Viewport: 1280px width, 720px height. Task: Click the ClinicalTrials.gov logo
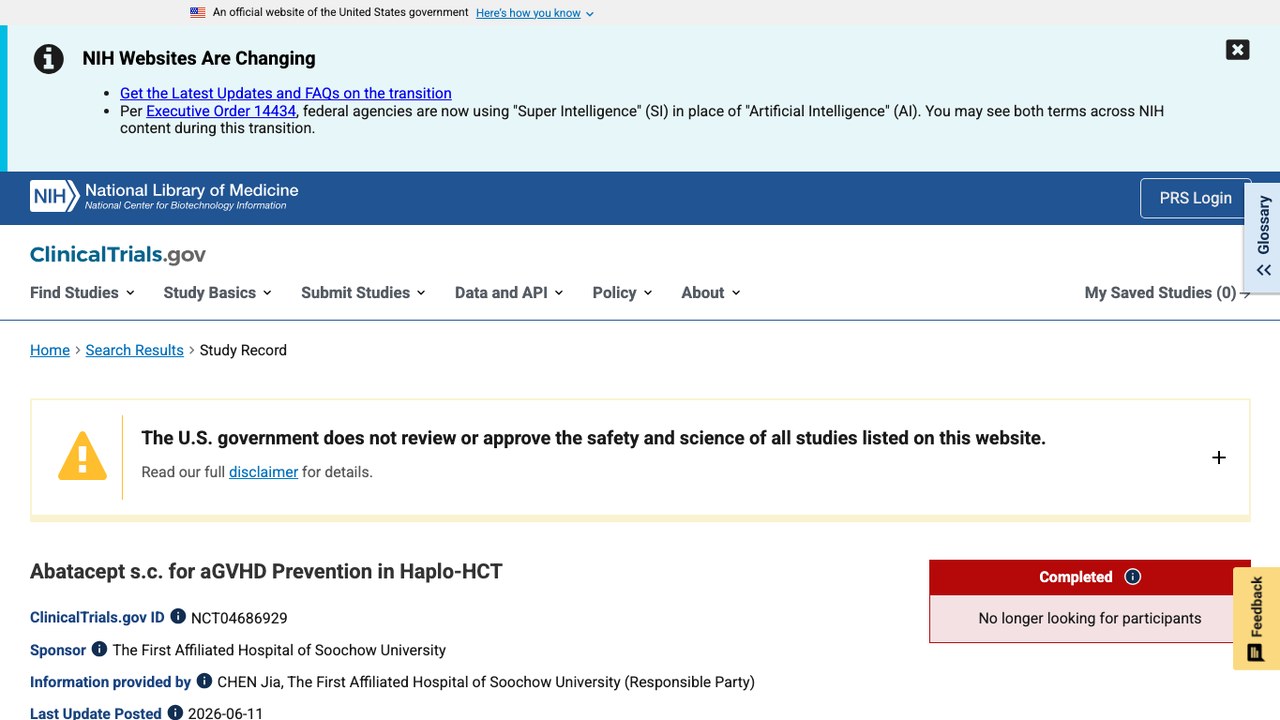pos(118,254)
